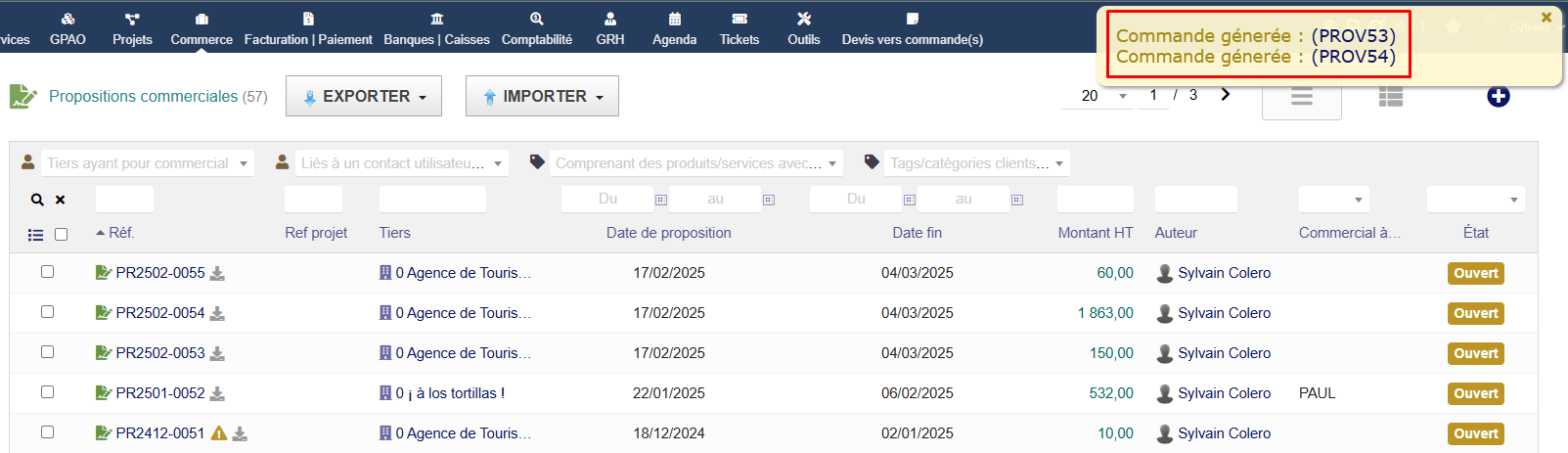
Task: Click the X icon to clear search filters
Action: [x=60, y=200]
